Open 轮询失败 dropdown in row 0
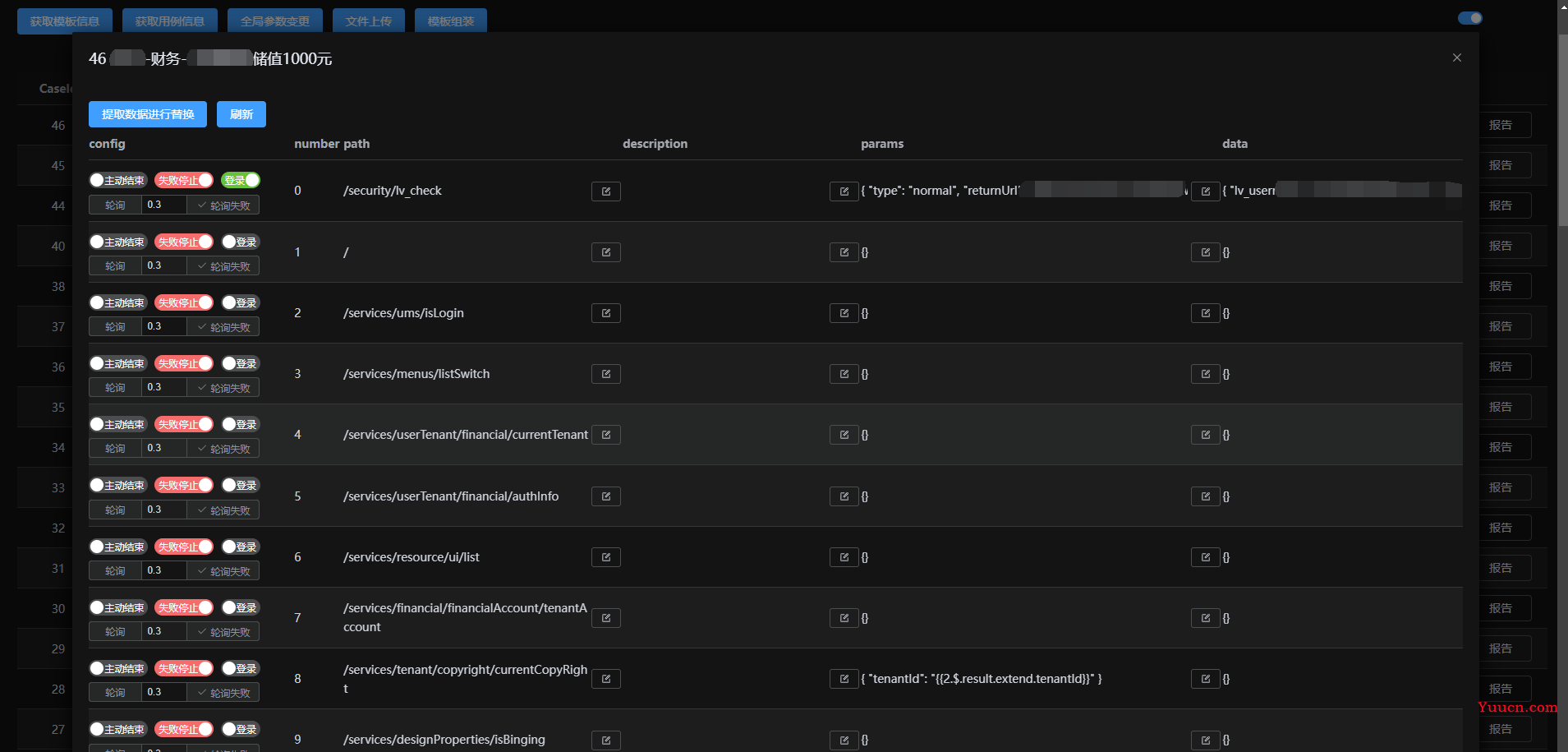 click(x=223, y=205)
